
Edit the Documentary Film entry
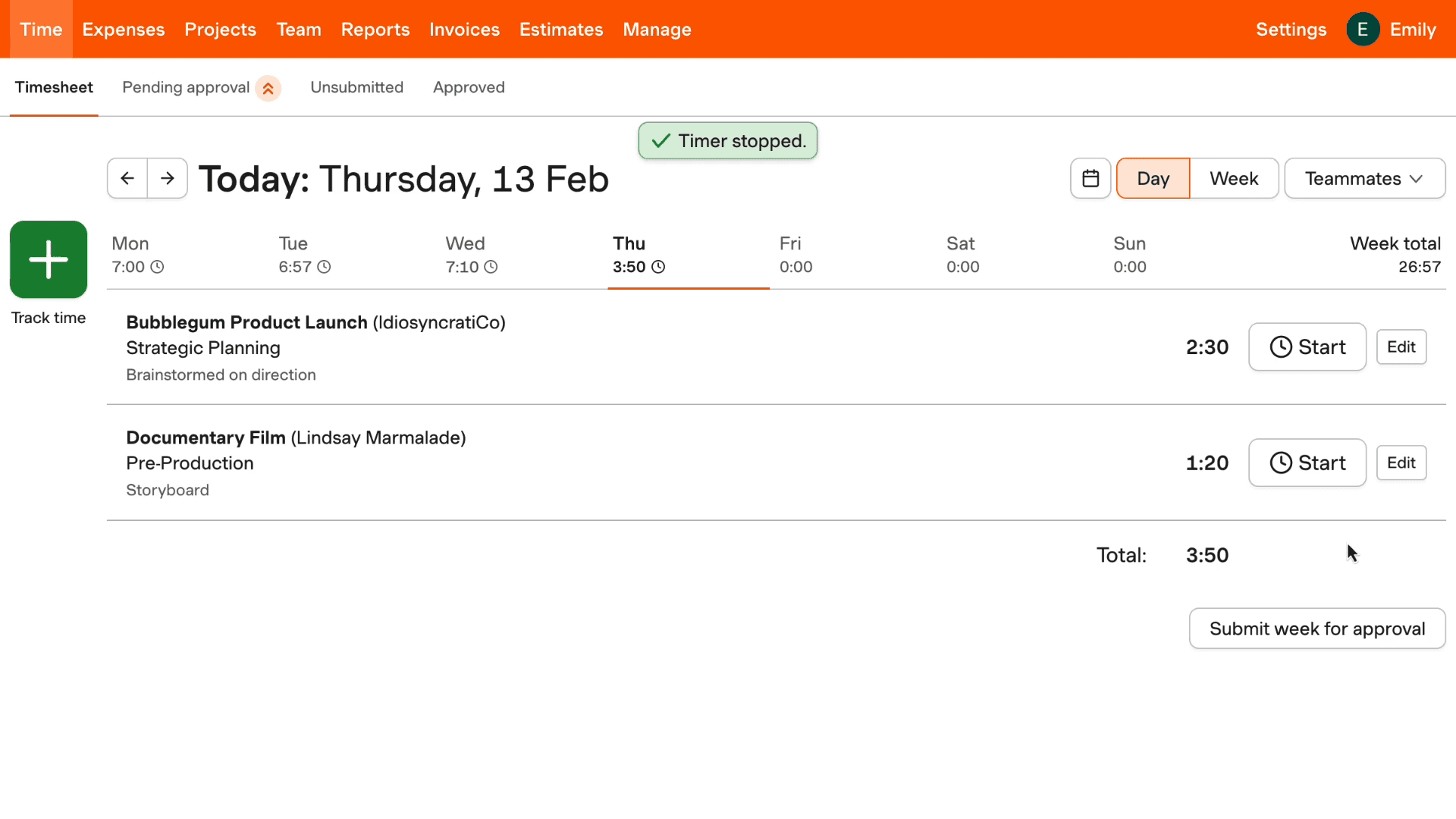tap(1401, 463)
